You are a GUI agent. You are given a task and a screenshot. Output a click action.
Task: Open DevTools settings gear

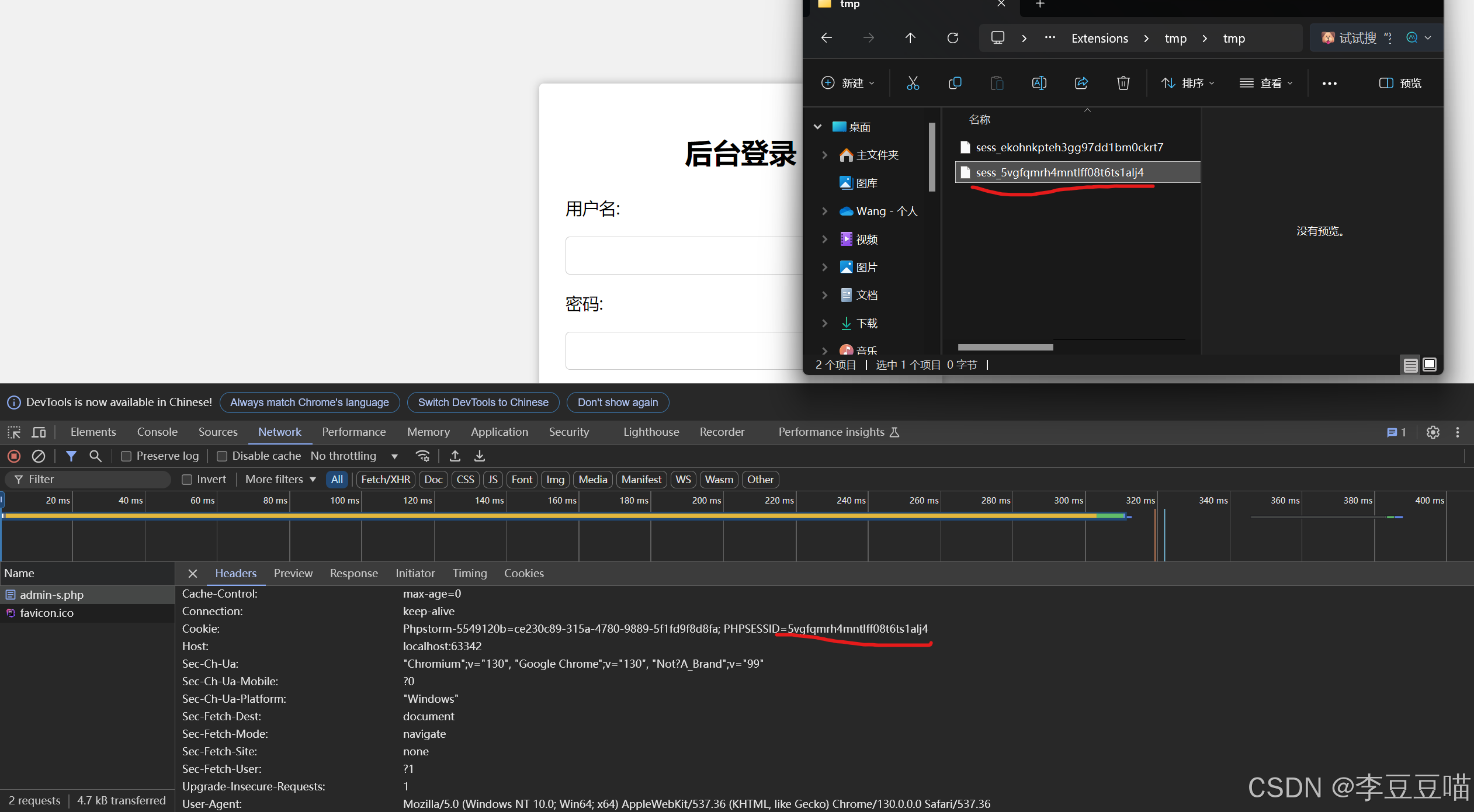1433,432
